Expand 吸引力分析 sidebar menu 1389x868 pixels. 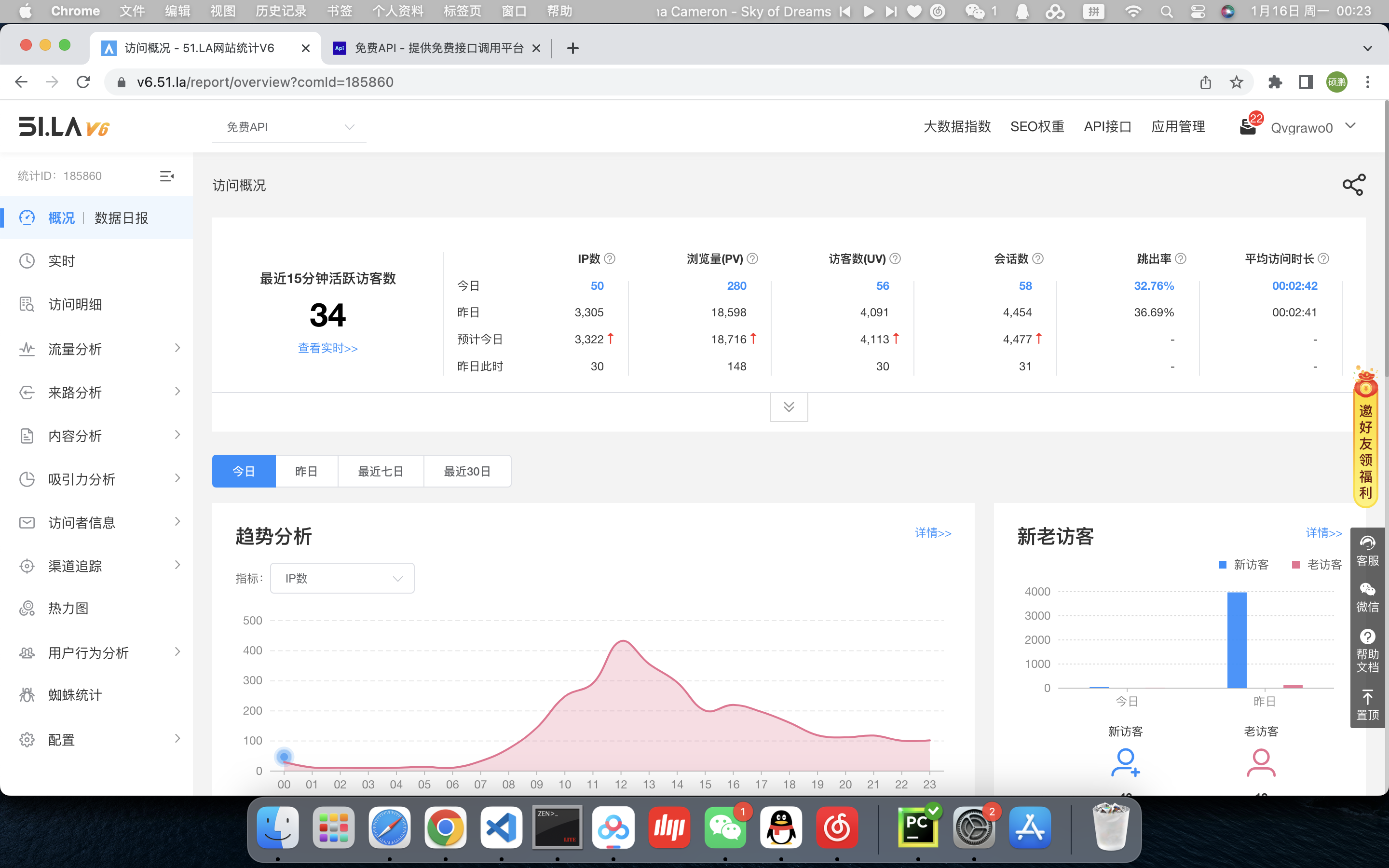pyautogui.click(x=96, y=479)
